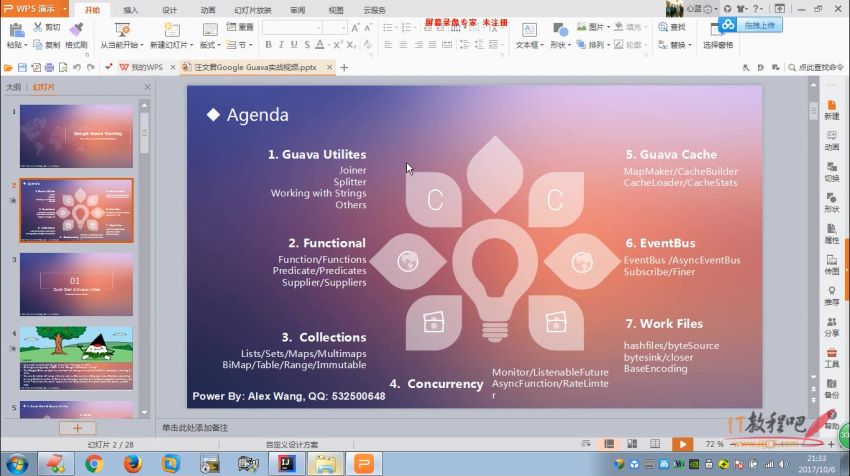This screenshot has height=476, width=850.
Task: Click the notes field 单击此处添加备注
Action: coord(195,428)
